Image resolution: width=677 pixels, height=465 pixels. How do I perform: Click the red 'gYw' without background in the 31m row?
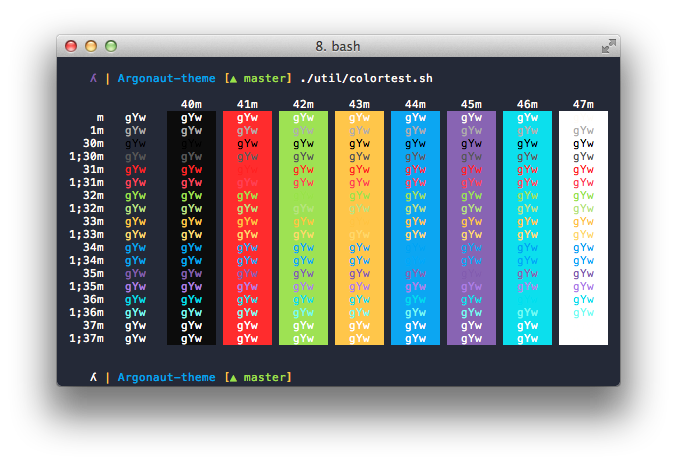click(x=136, y=170)
